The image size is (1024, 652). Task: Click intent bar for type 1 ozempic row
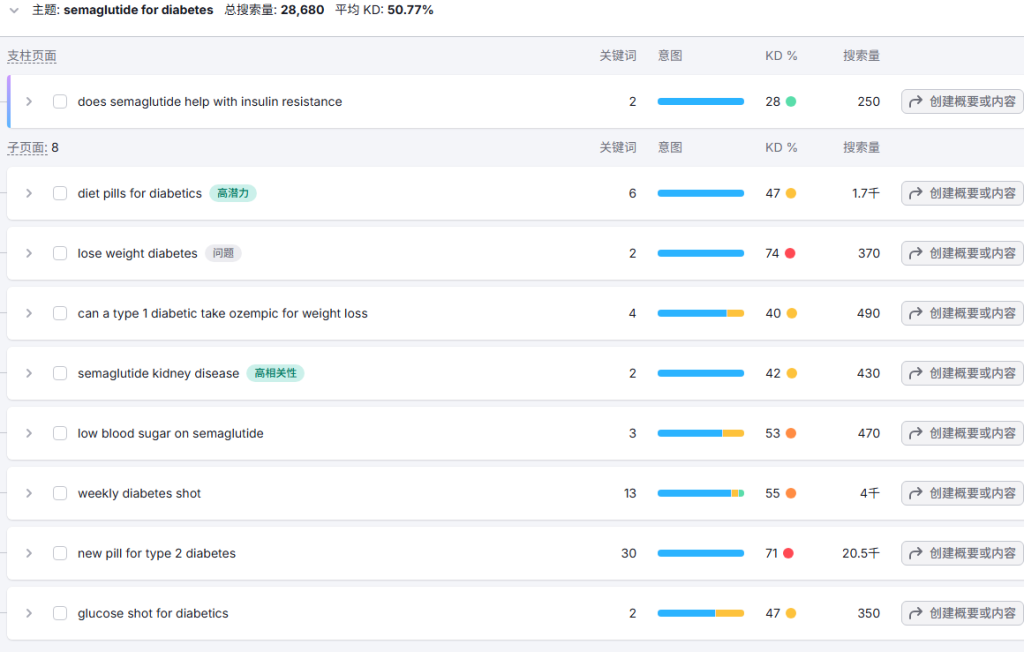click(x=701, y=314)
